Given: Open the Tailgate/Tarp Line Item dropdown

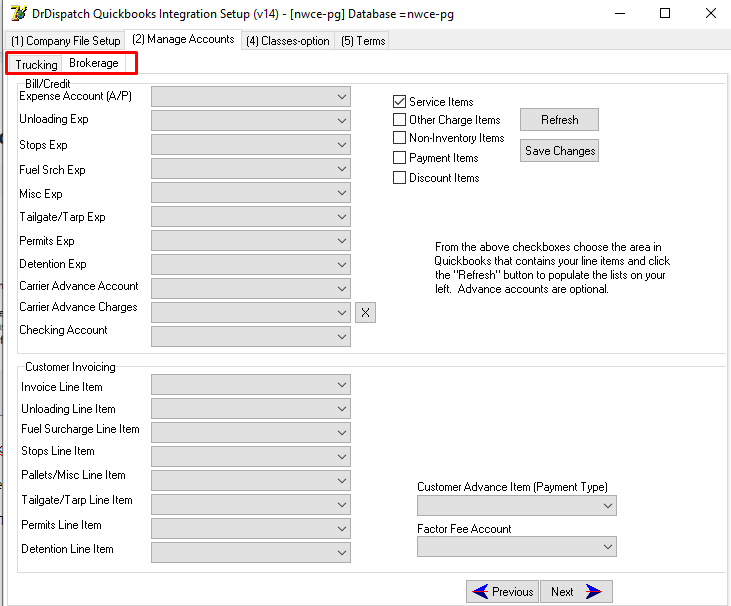Looking at the screenshot, I should [251, 505].
